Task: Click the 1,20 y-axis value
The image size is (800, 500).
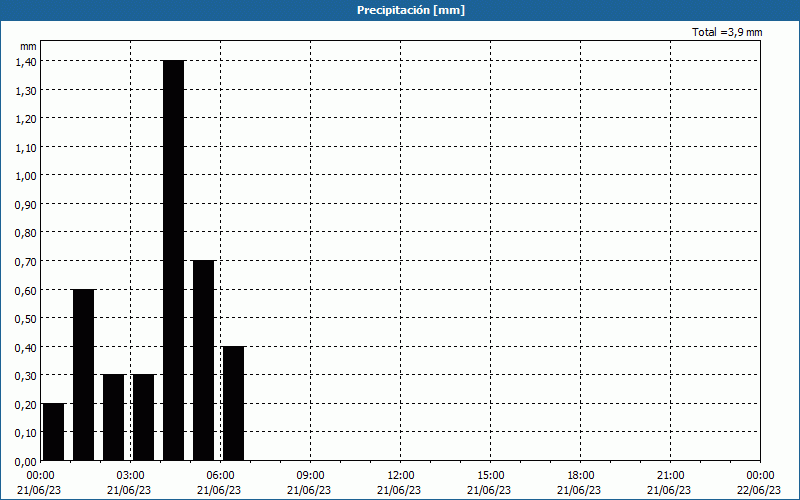Action: pos(26,119)
